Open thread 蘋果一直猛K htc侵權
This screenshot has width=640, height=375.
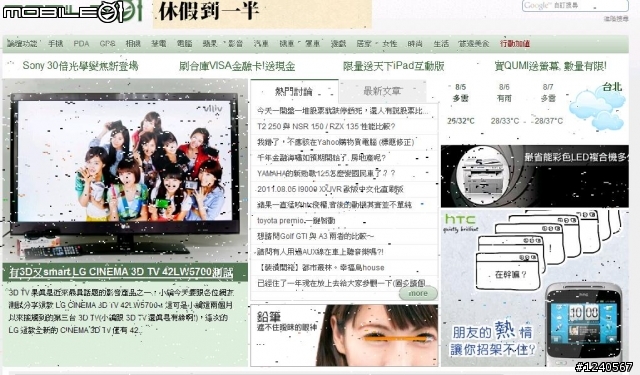(x=334, y=205)
